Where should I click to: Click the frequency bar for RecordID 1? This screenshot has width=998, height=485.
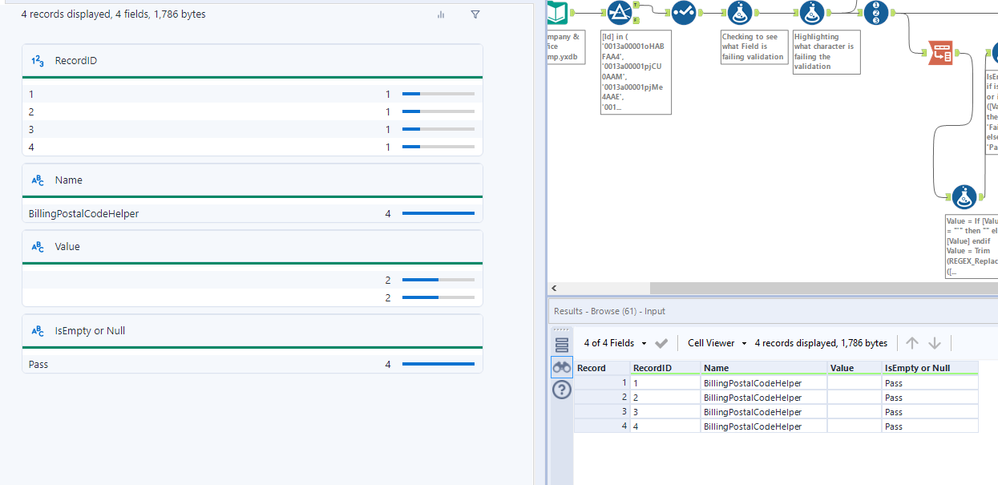point(438,94)
